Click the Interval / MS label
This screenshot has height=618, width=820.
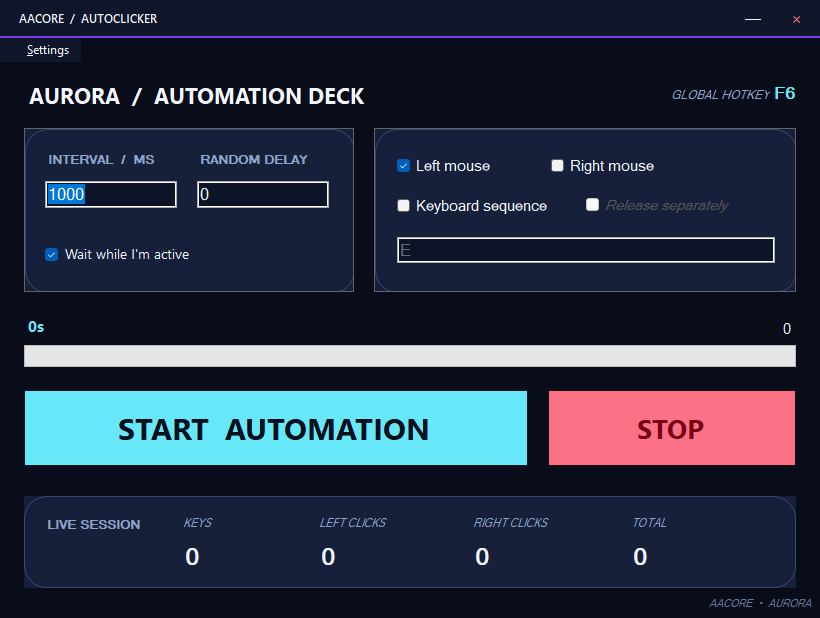pos(101,159)
